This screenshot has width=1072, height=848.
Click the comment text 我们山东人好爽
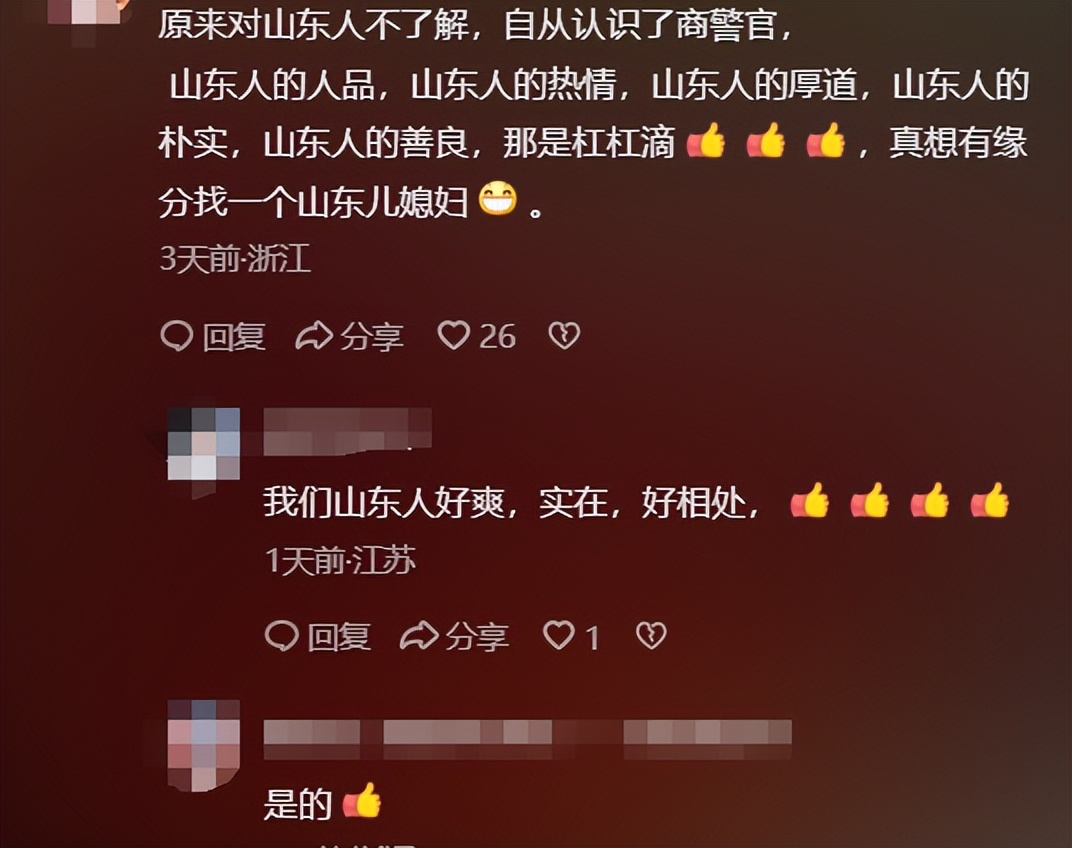[x=384, y=503]
